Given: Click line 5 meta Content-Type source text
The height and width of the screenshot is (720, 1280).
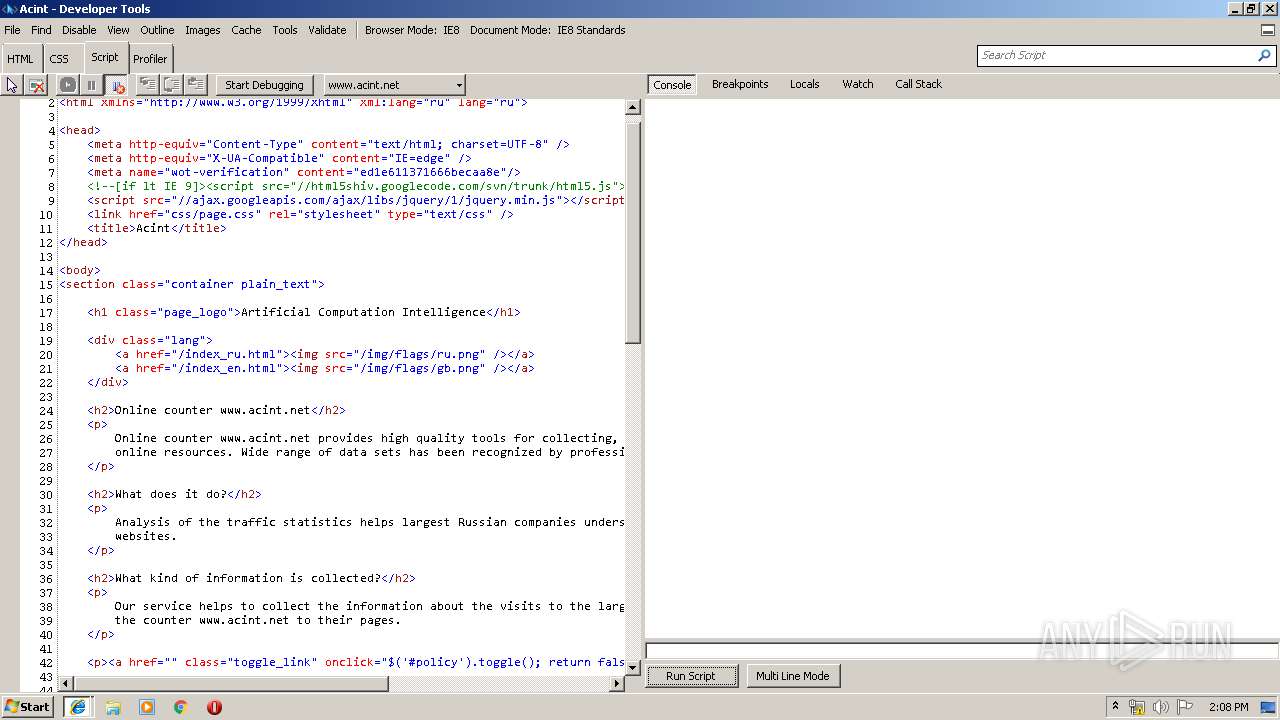Looking at the screenshot, I should (x=328, y=144).
